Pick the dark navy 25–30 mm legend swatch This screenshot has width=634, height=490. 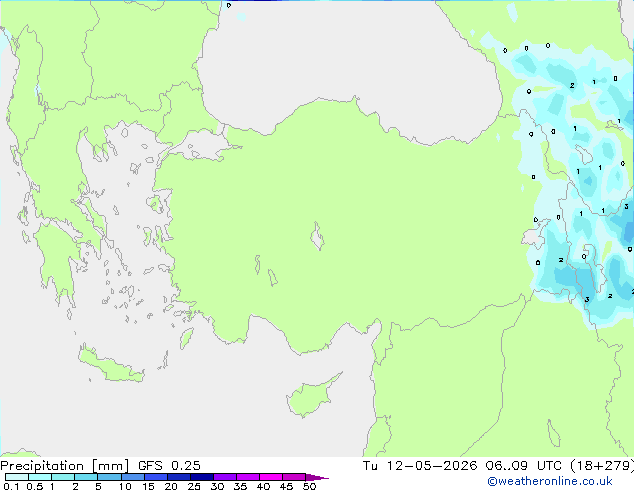[201, 477]
